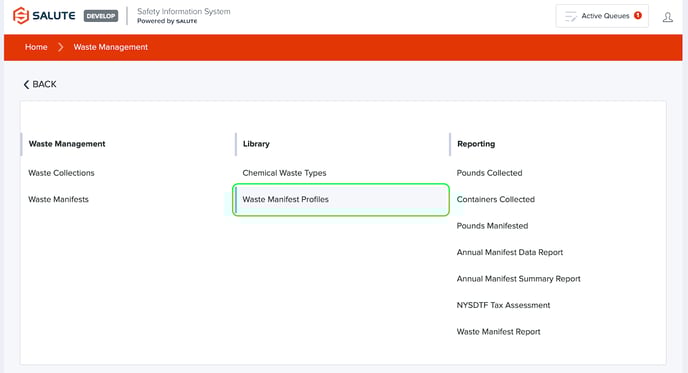Open the Containers Collected report
Screen dimensions: 688x373
(x=495, y=199)
